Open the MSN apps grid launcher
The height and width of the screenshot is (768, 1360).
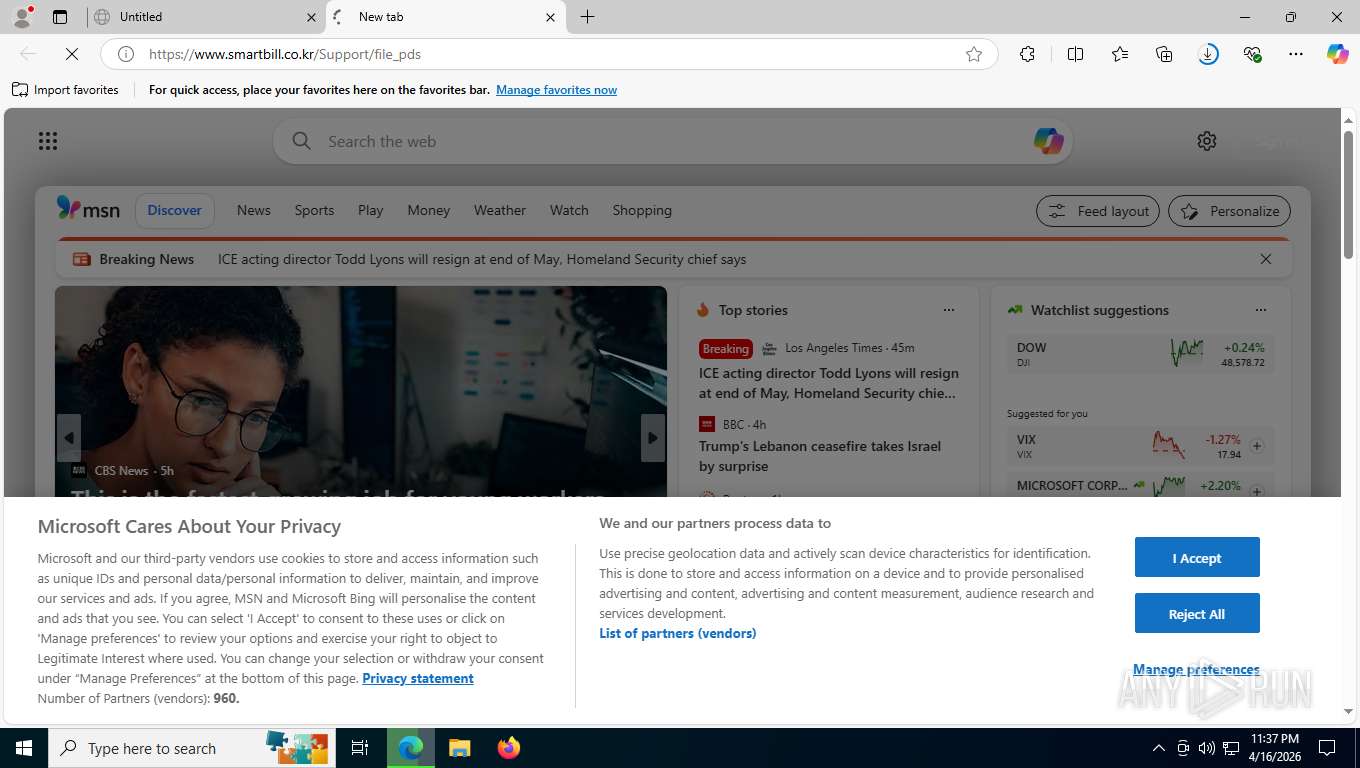pos(48,141)
